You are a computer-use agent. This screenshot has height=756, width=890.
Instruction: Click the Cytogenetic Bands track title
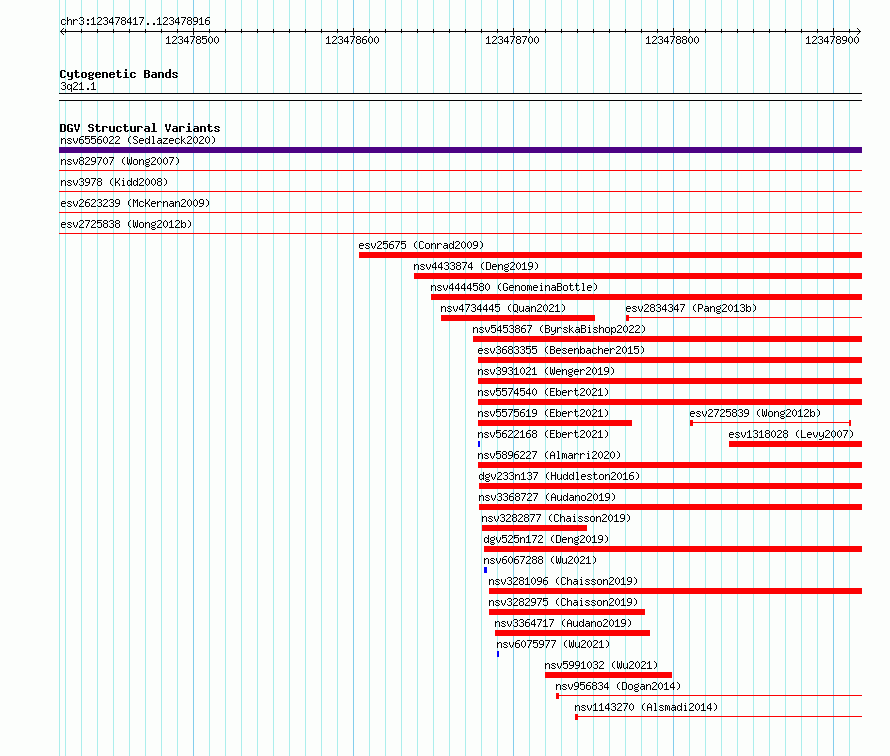119,74
